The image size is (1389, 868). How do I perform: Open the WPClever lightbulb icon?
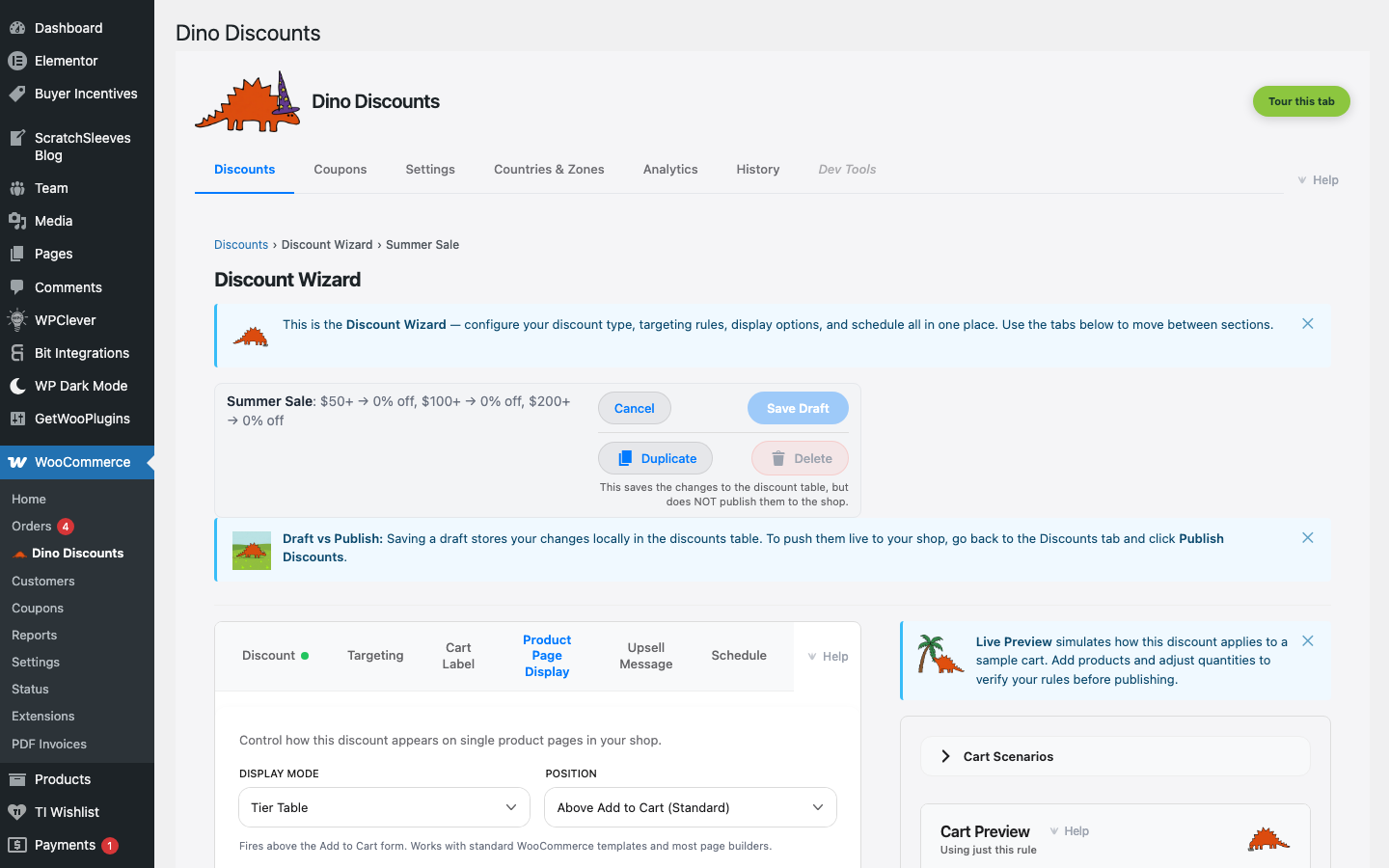[x=17, y=320]
